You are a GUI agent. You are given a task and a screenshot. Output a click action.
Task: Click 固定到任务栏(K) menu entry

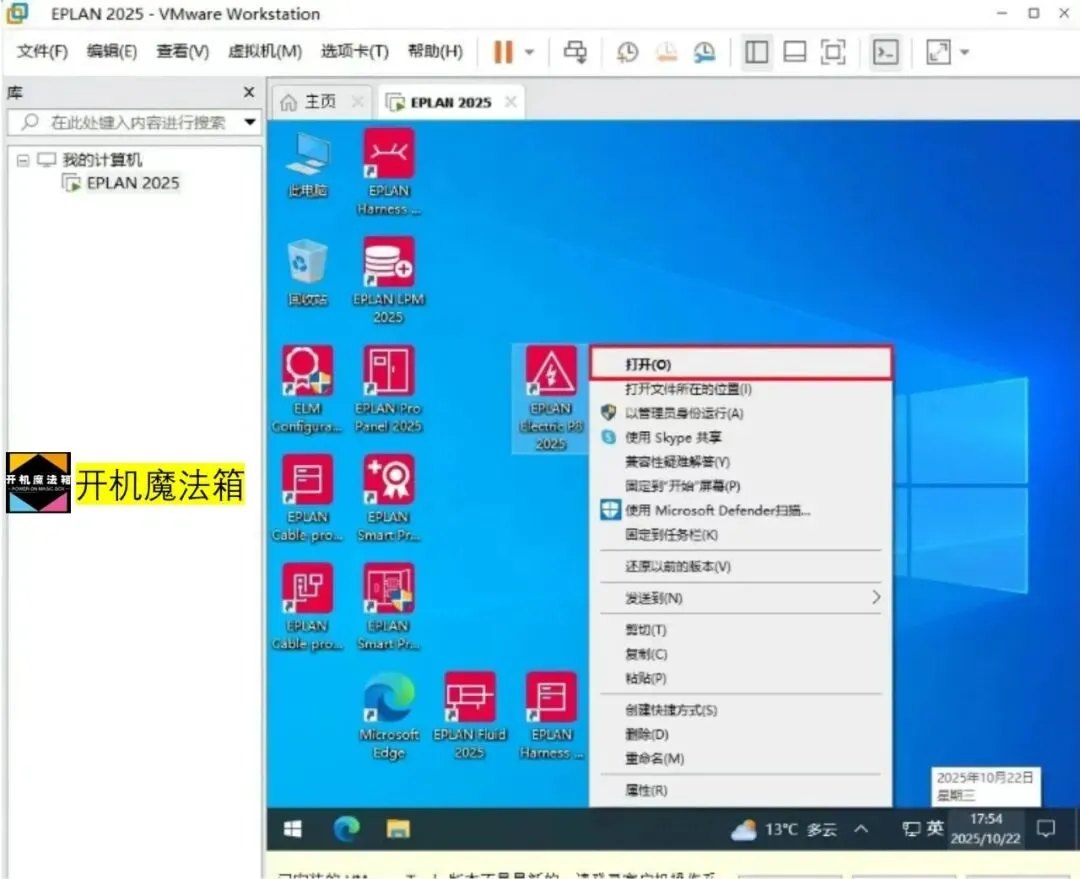coord(741,535)
